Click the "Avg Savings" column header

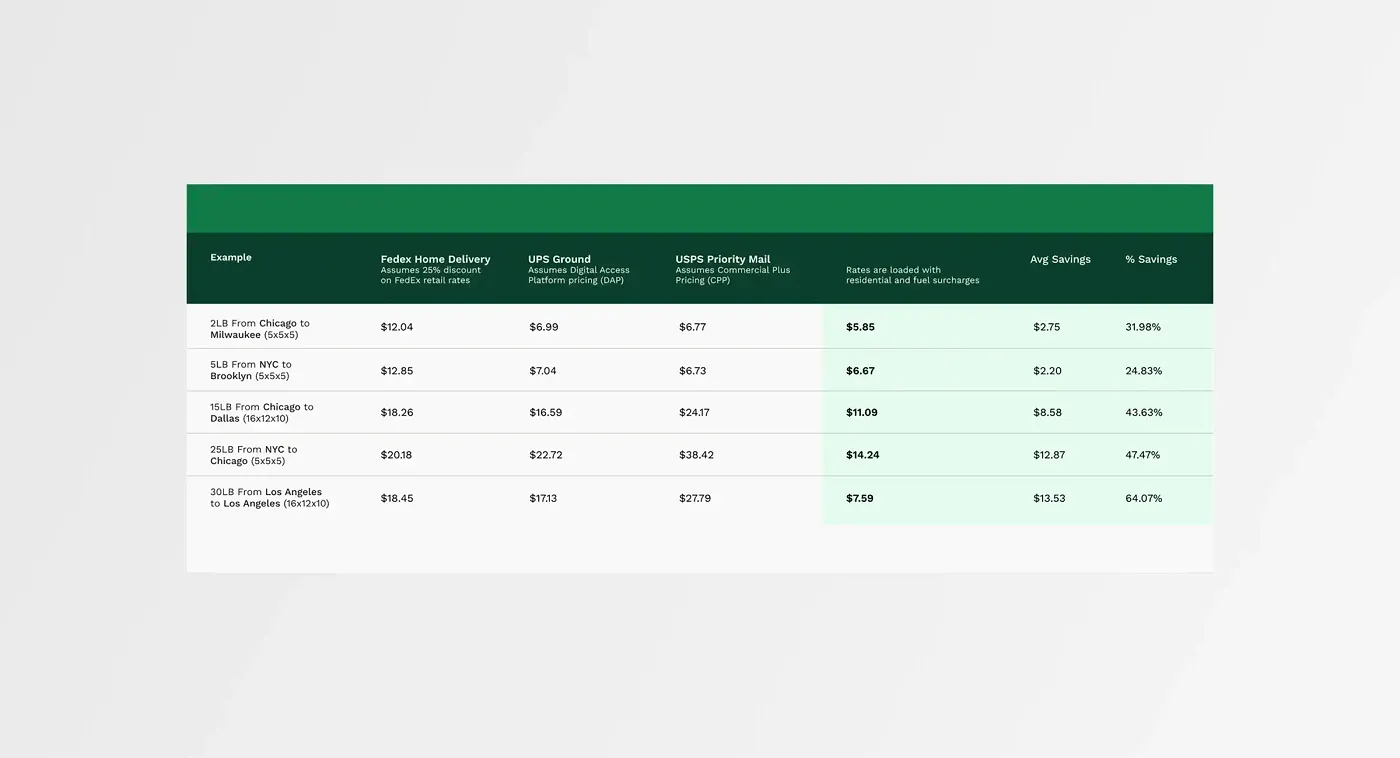pyautogui.click(x=1060, y=259)
